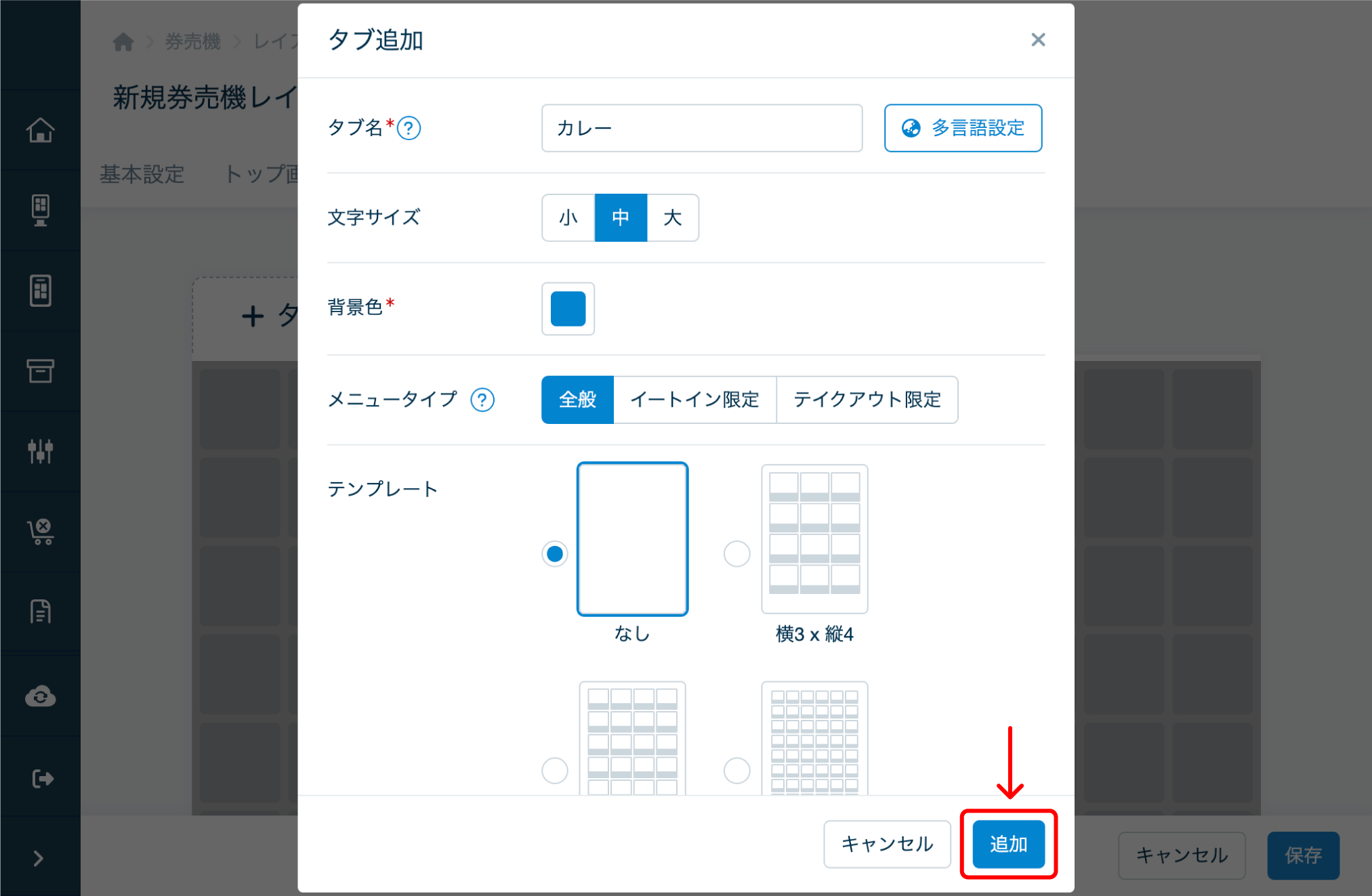The image size is (1372, 896).
Task: Open the 背景色 blue color swatch
Action: point(568,309)
